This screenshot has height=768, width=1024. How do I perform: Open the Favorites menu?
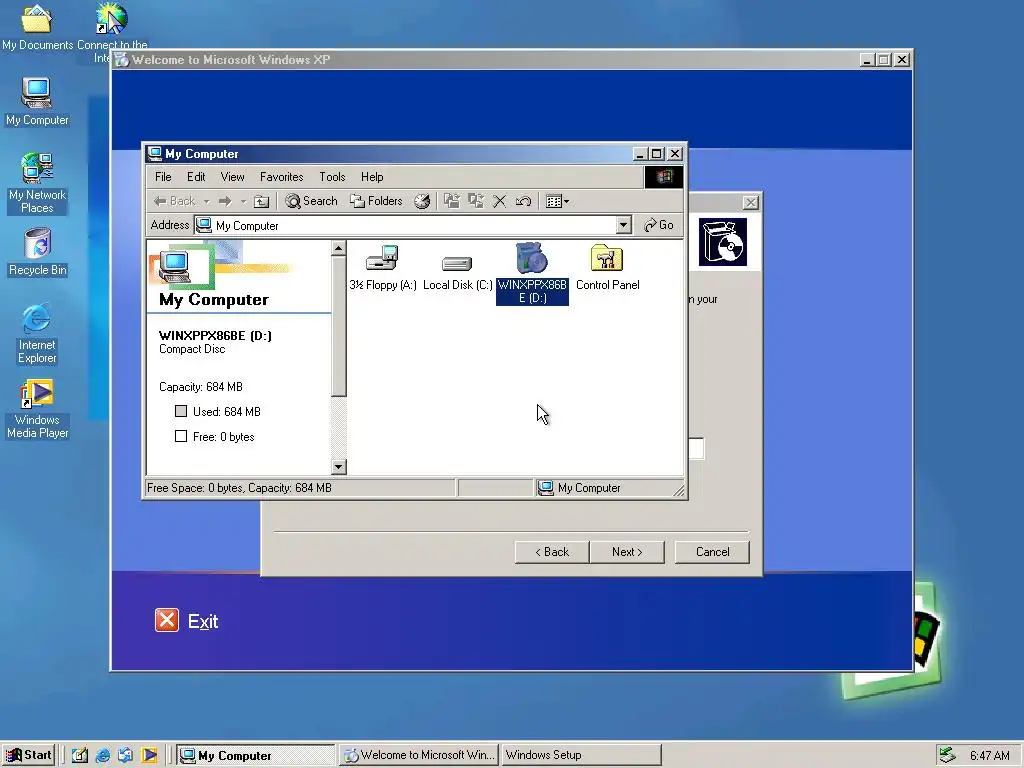coord(281,177)
